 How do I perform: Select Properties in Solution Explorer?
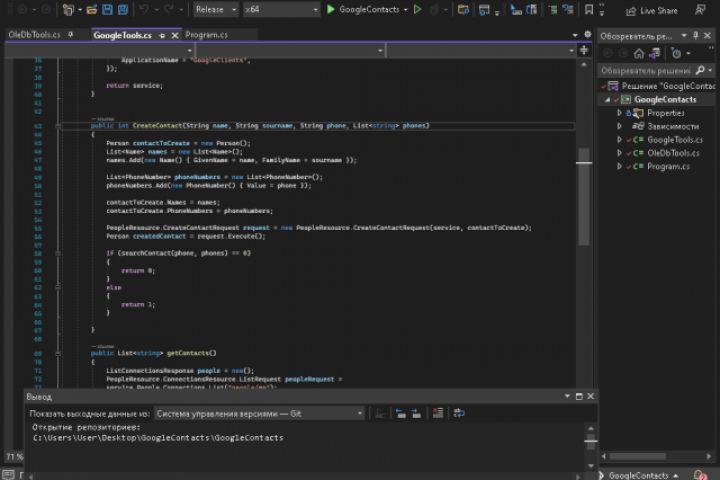(666, 113)
